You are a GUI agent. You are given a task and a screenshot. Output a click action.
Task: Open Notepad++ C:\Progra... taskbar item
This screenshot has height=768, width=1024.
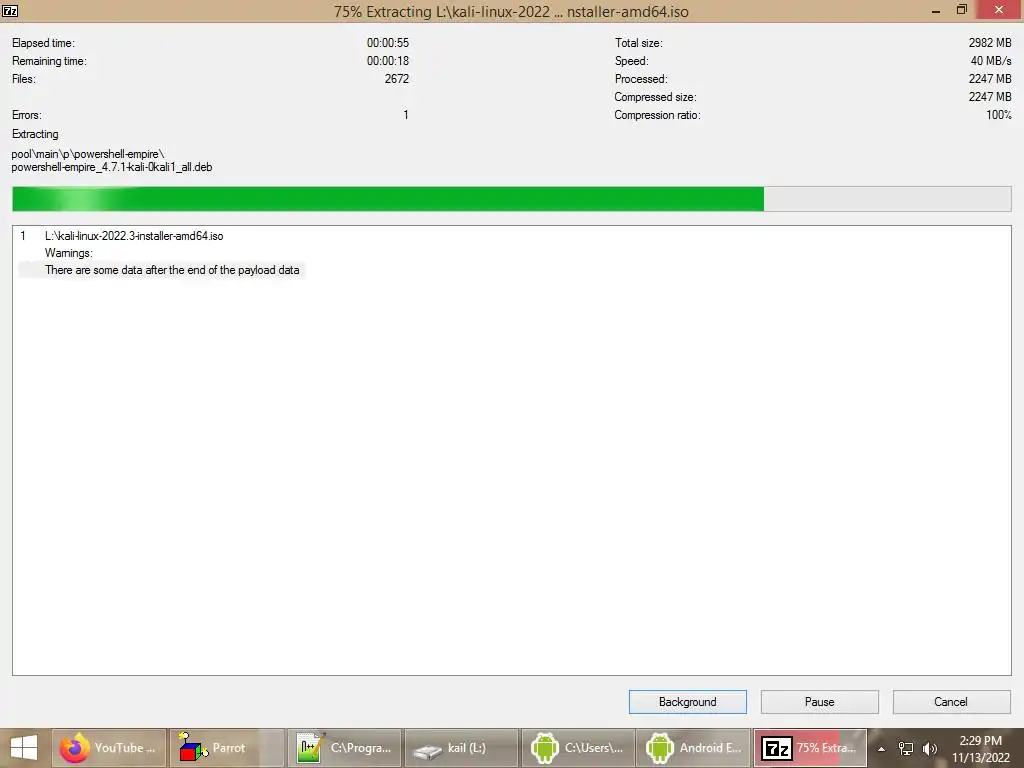tap(344, 748)
